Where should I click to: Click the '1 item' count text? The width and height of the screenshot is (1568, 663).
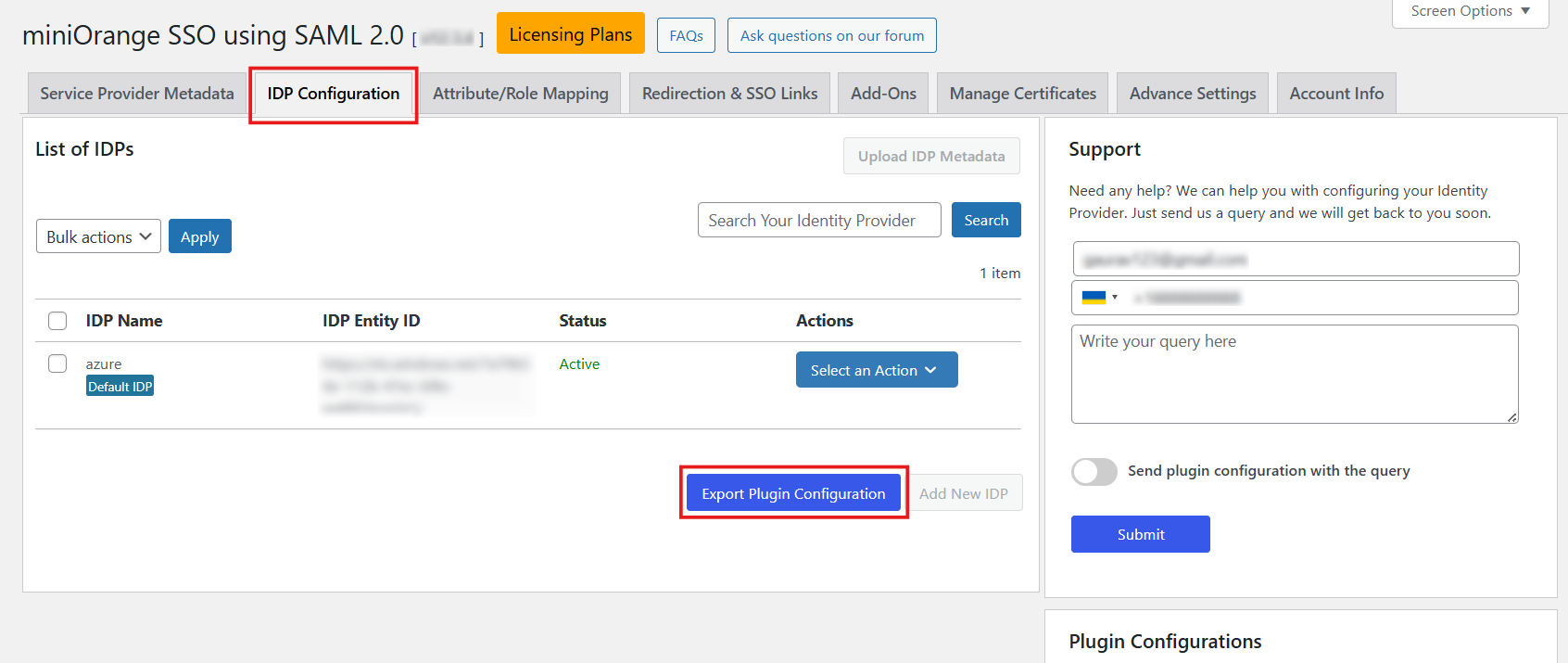click(1000, 274)
